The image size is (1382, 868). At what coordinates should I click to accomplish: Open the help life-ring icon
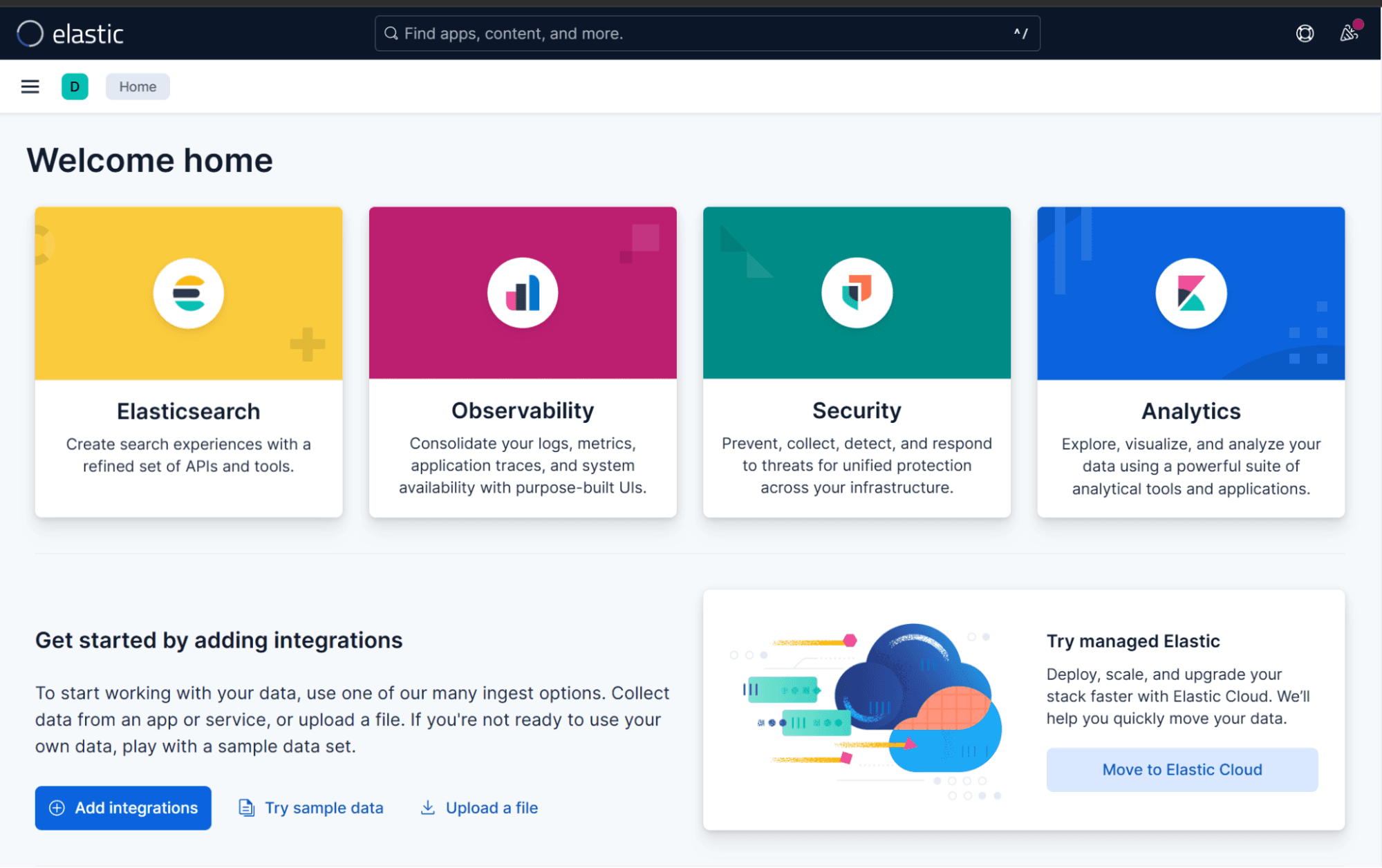[x=1304, y=32]
